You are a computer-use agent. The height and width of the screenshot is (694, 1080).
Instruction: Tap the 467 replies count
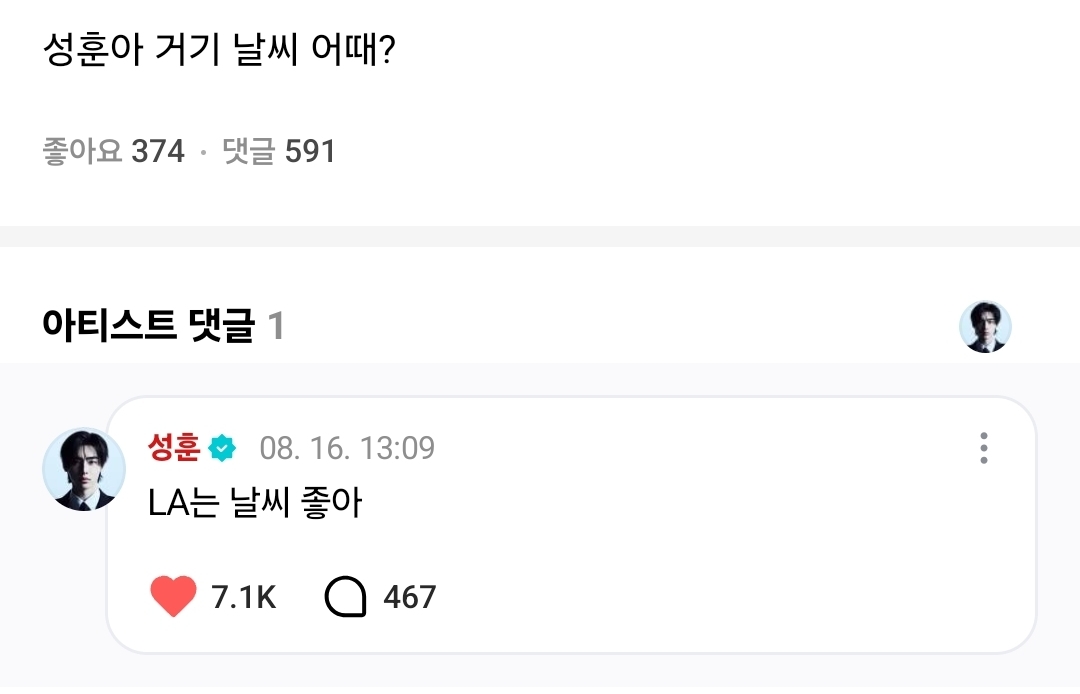[410, 597]
